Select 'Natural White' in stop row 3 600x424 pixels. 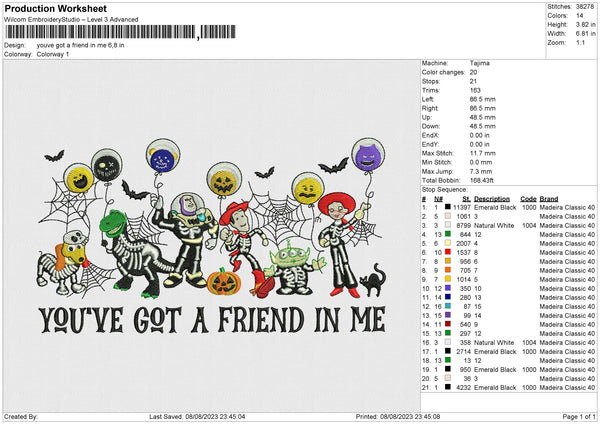click(x=494, y=225)
